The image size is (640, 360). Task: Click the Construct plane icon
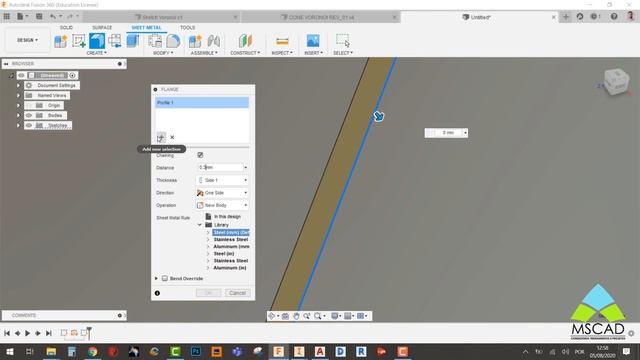click(x=245, y=41)
